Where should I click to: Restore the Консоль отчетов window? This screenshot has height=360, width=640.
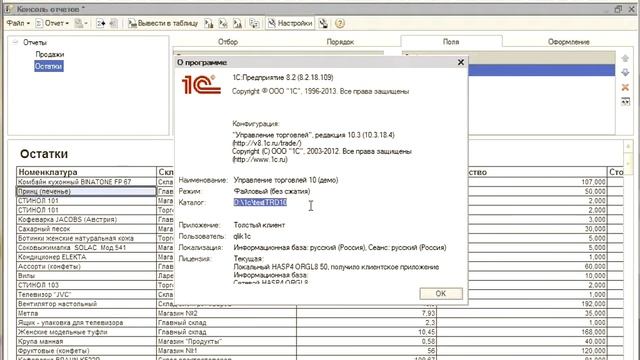coord(618,9)
